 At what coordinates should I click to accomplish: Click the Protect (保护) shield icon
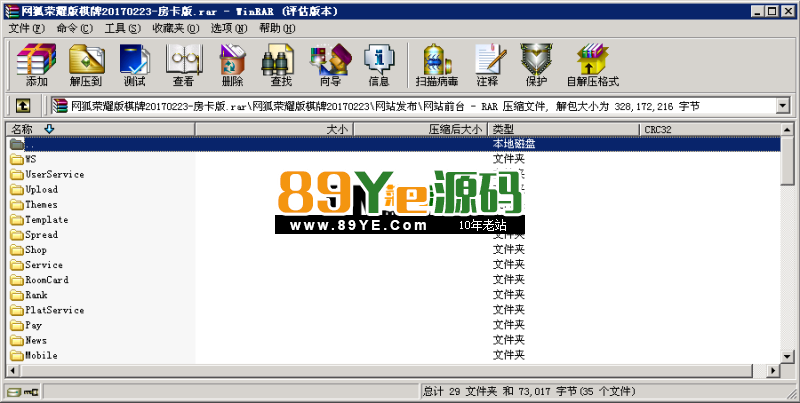click(x=536, y=65)
